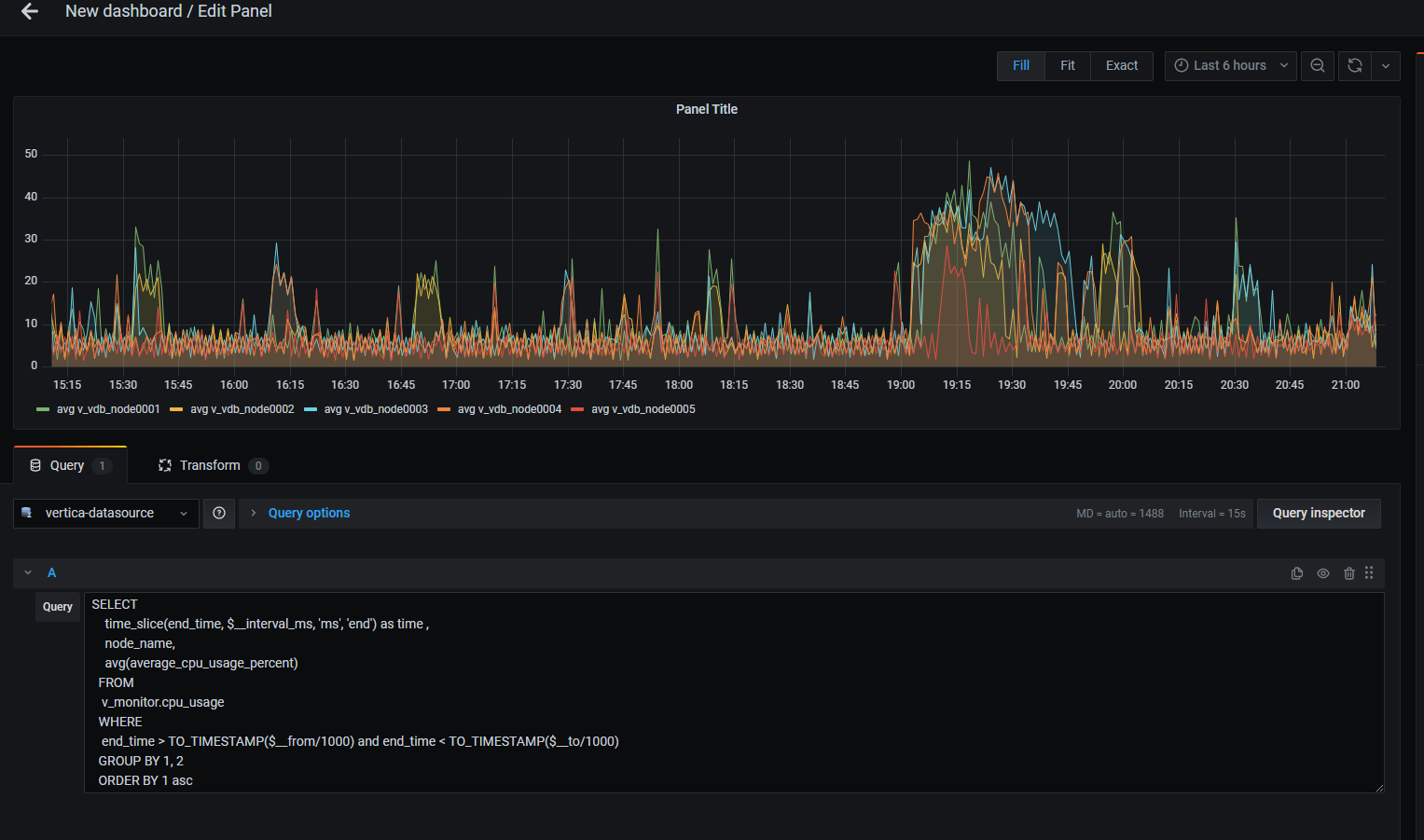Open the Query inspector
Viewport: 1424px width, 840px height.
(x=1319, y=513)
